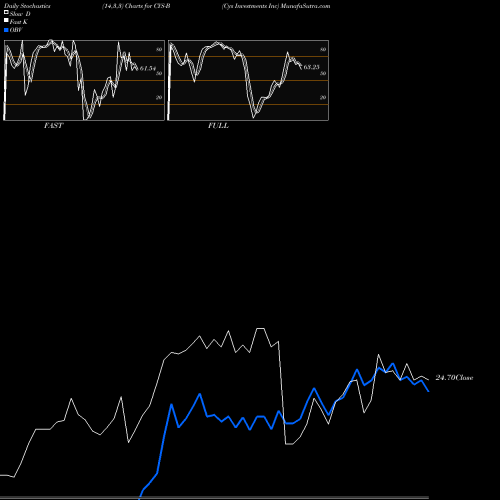Select the '(14,3,3) Charts for CYS-B' heading
Screen dimensions: 500x500
(x=136, y=6)
